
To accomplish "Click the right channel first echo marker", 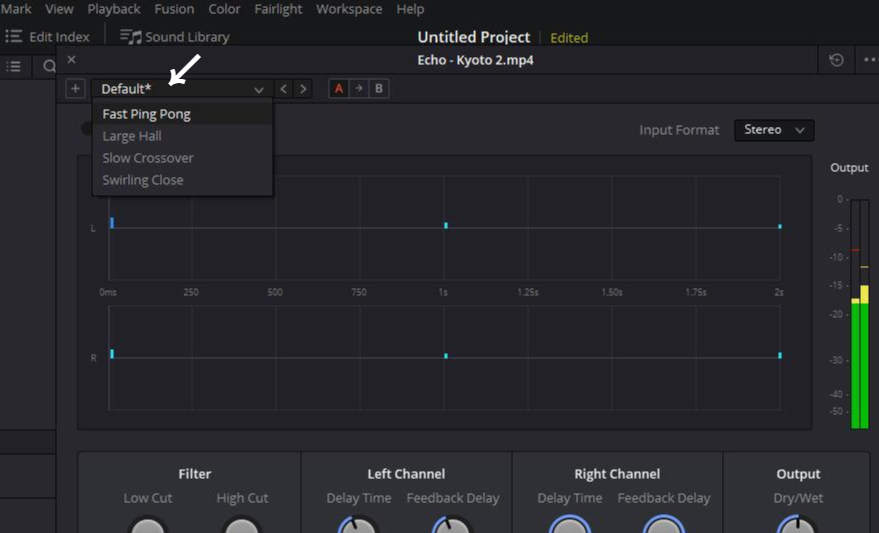I will tap(112, 354).
